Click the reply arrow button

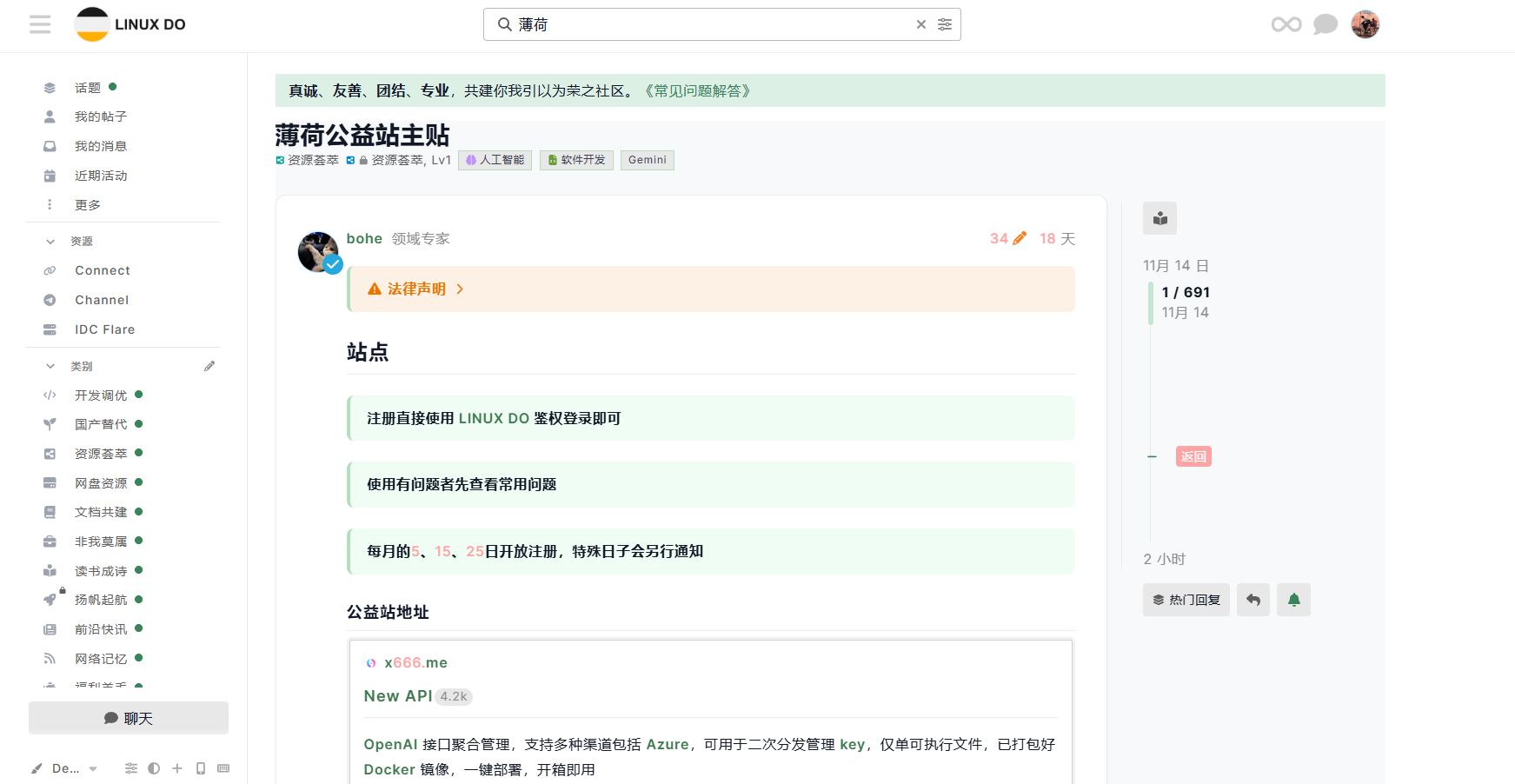pyautogui.click(x=1253, y=600)
